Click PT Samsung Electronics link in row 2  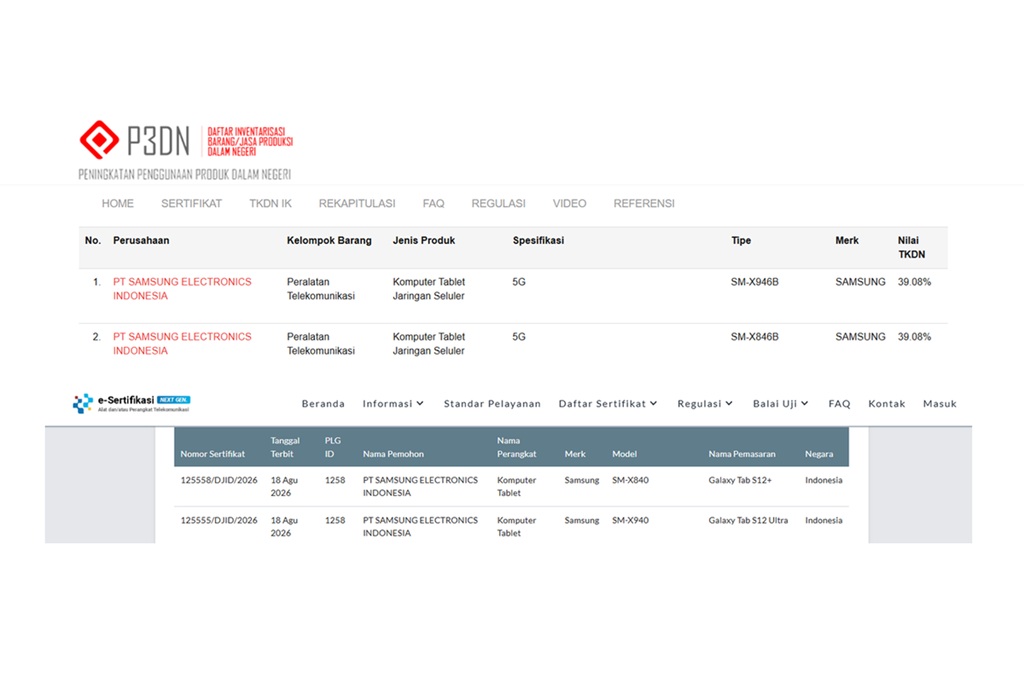pyautogui.click(x=182, y=344)
